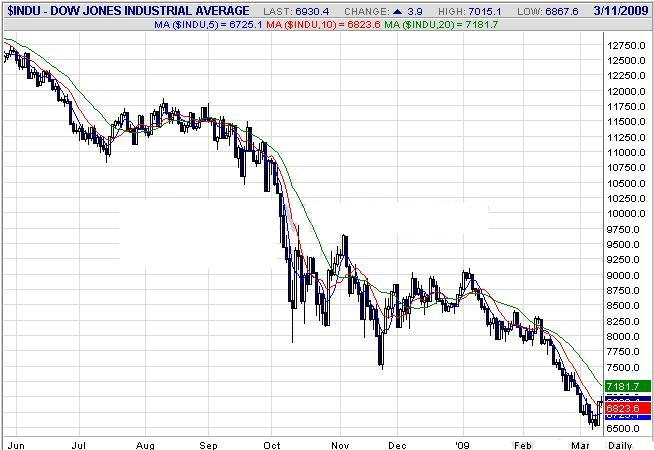The image size is (654, 450).
Task: Click the Feb label on time axis
Action: 523,445
